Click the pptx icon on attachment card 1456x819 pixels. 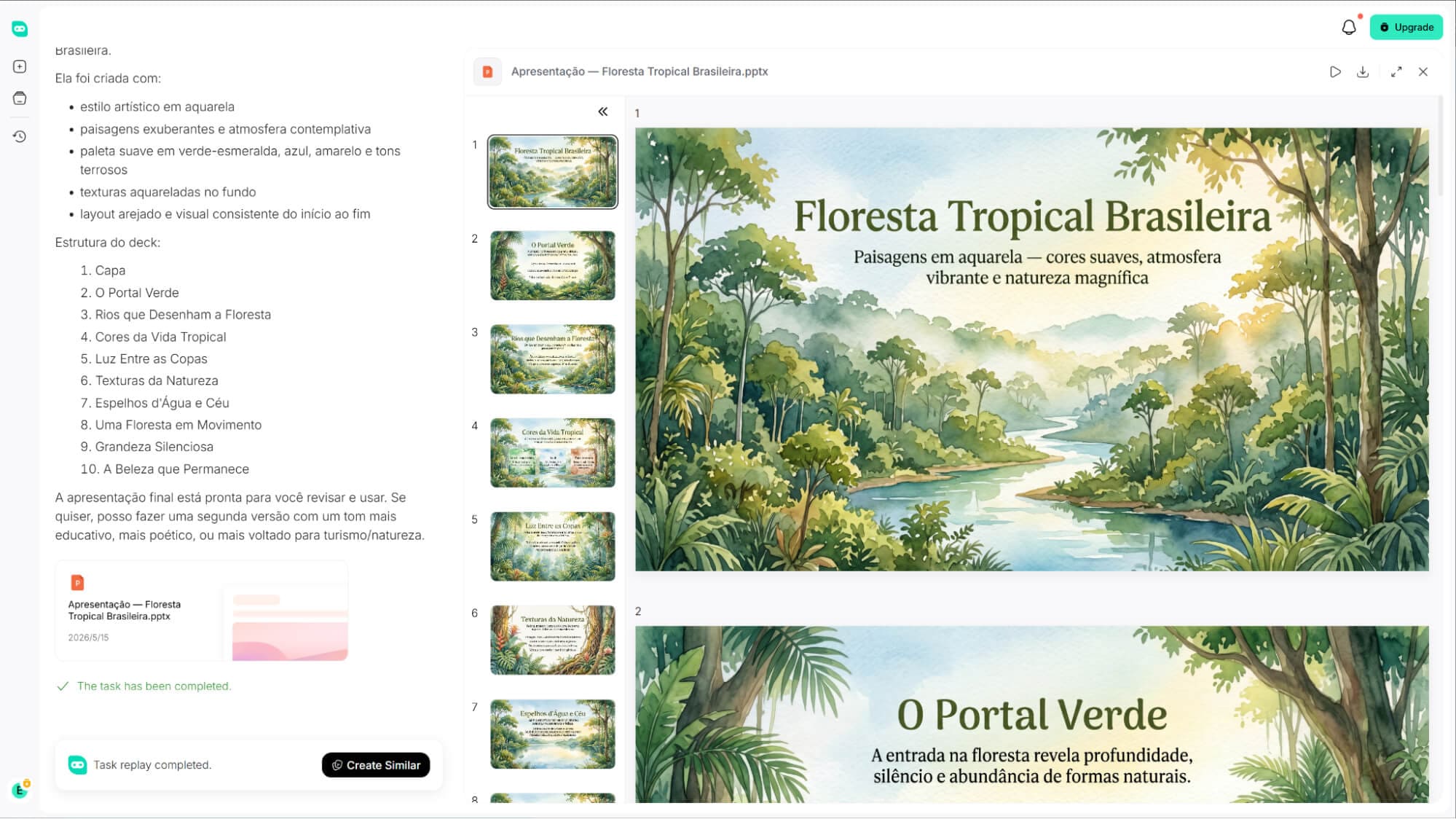[77, 582]
